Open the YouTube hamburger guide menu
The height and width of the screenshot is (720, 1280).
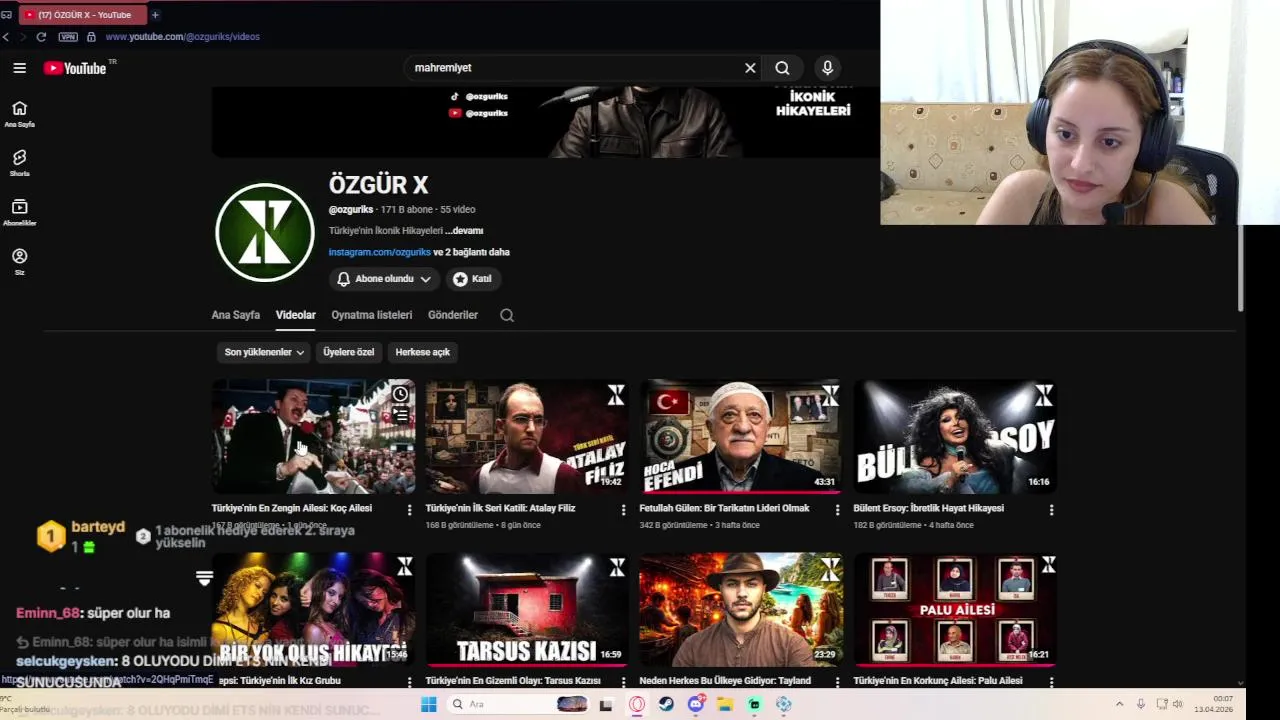(x=19, y=68)
